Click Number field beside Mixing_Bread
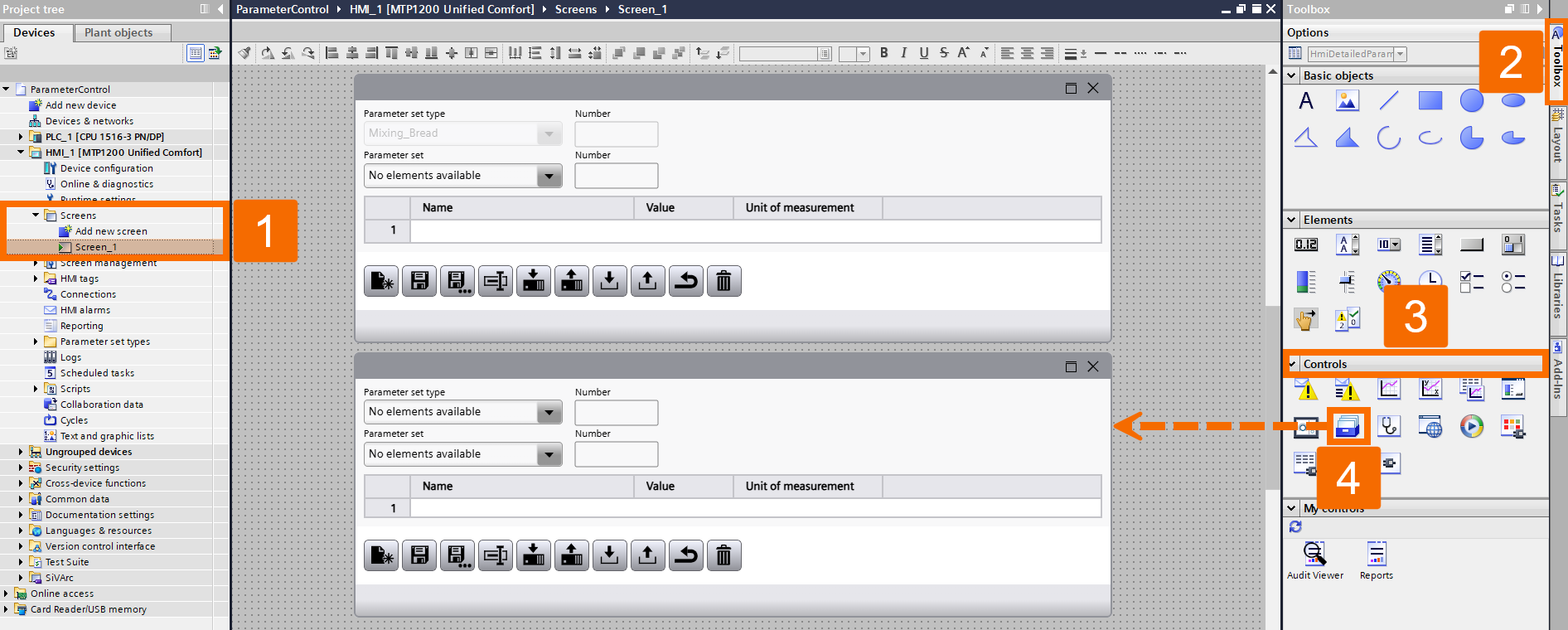Viewport: 1568px width, 630px height. (x=617, y=134)
